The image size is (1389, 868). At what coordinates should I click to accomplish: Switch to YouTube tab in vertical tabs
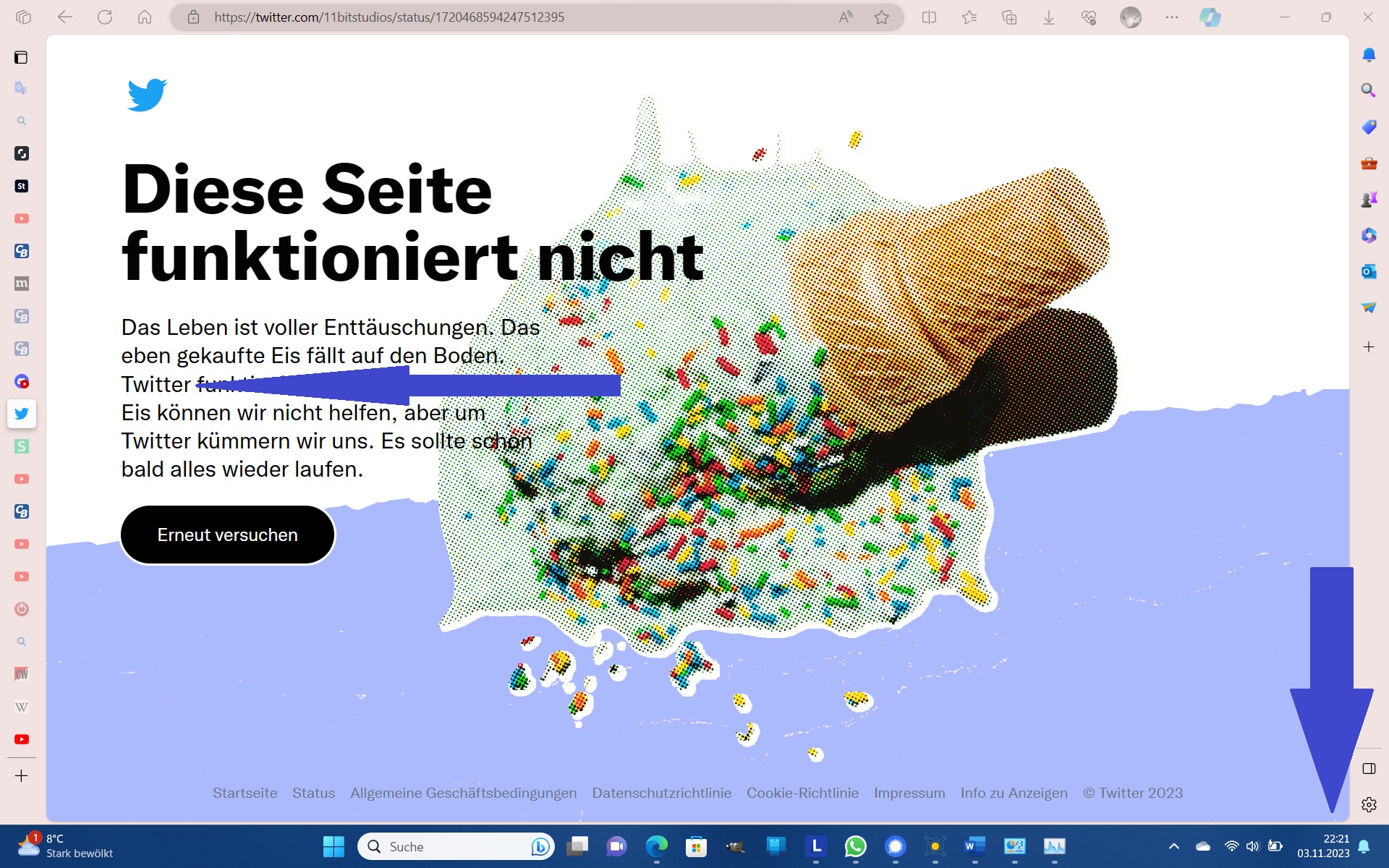[21, 739]
